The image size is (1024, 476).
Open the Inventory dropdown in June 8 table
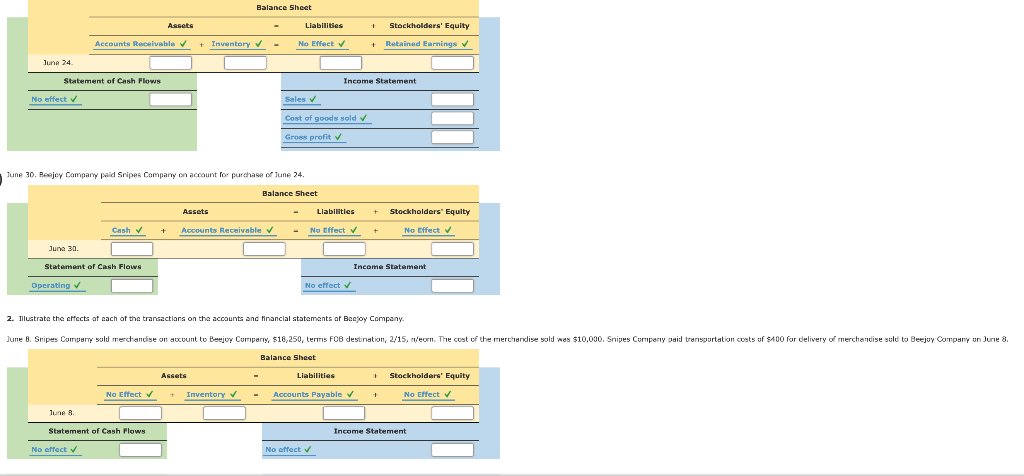click(x=212, y=395)
